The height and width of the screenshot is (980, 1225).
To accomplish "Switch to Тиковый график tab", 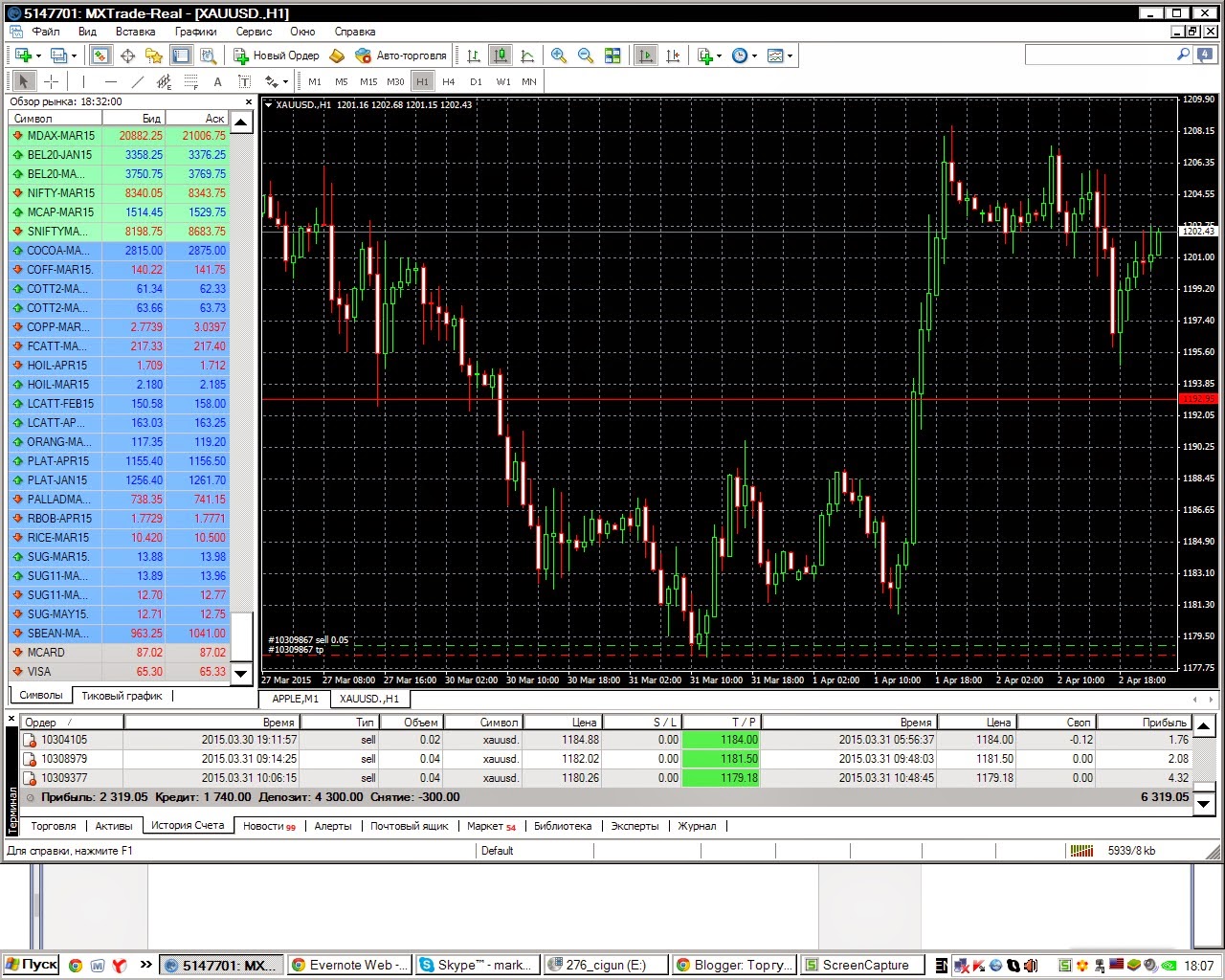I will 122,696.
